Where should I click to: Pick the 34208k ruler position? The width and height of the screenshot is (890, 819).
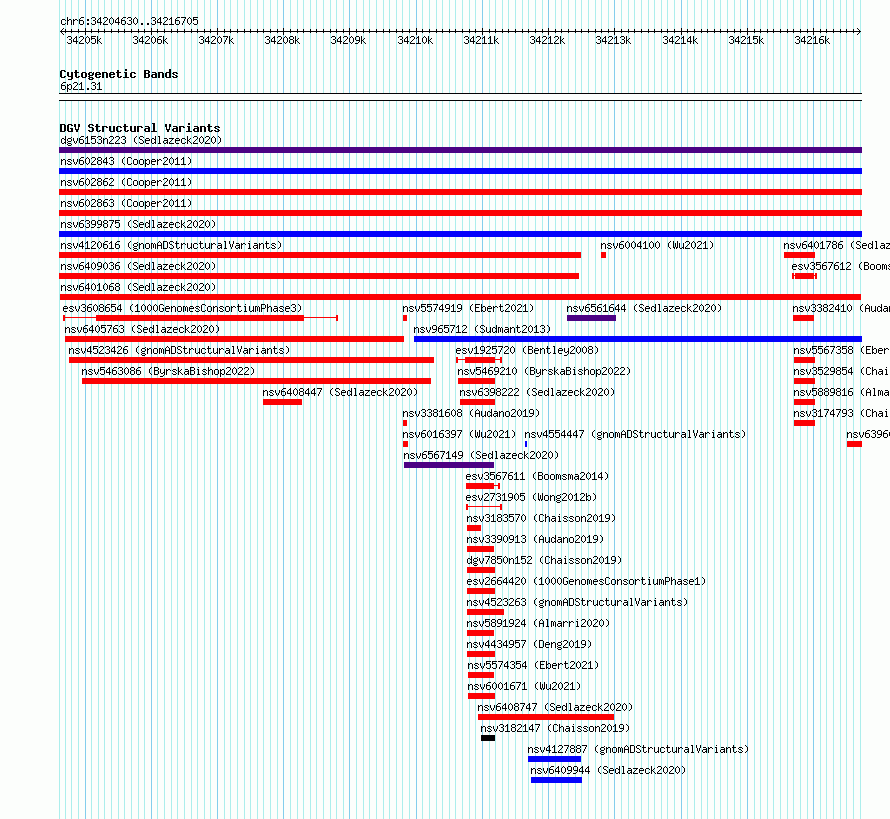(282, 40)
